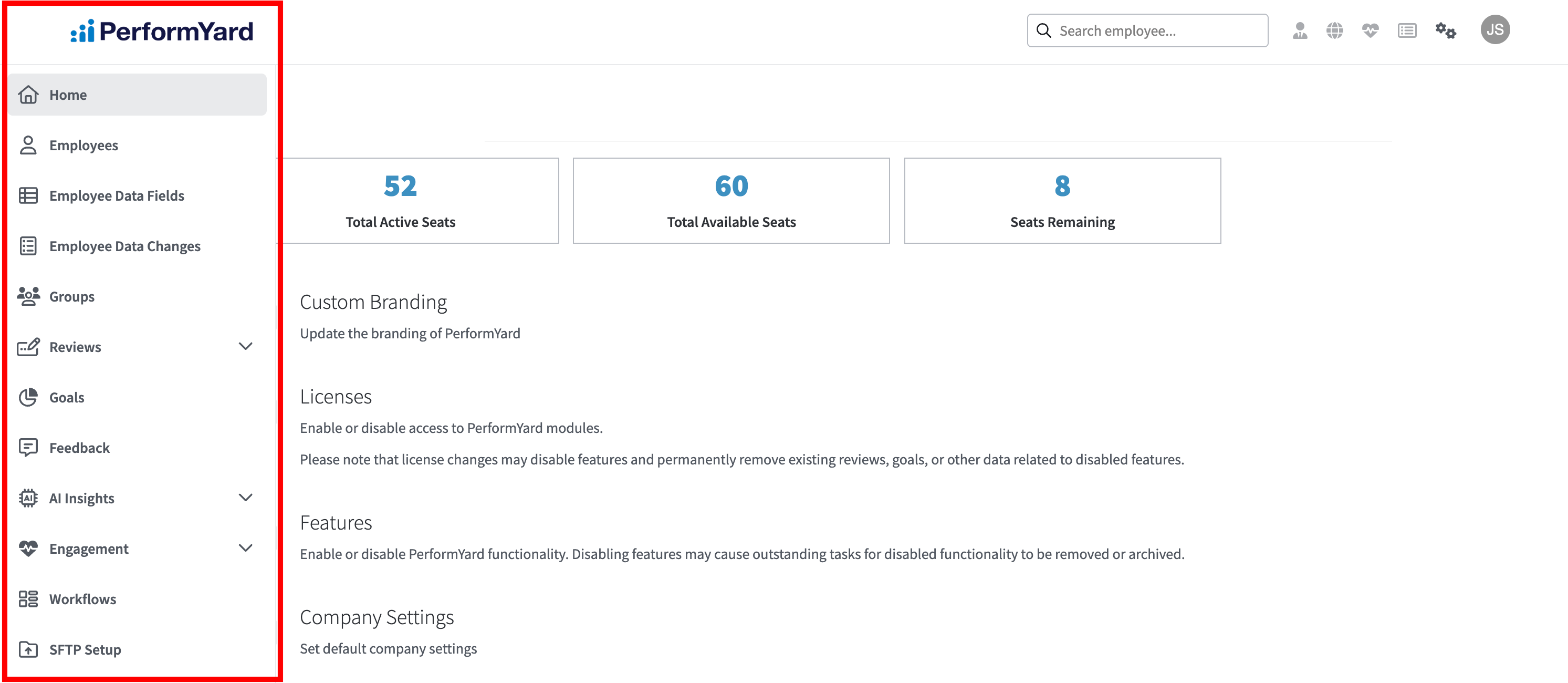
Task: Expand the Engagement section chevron
Action: click(x=245, y=549)
